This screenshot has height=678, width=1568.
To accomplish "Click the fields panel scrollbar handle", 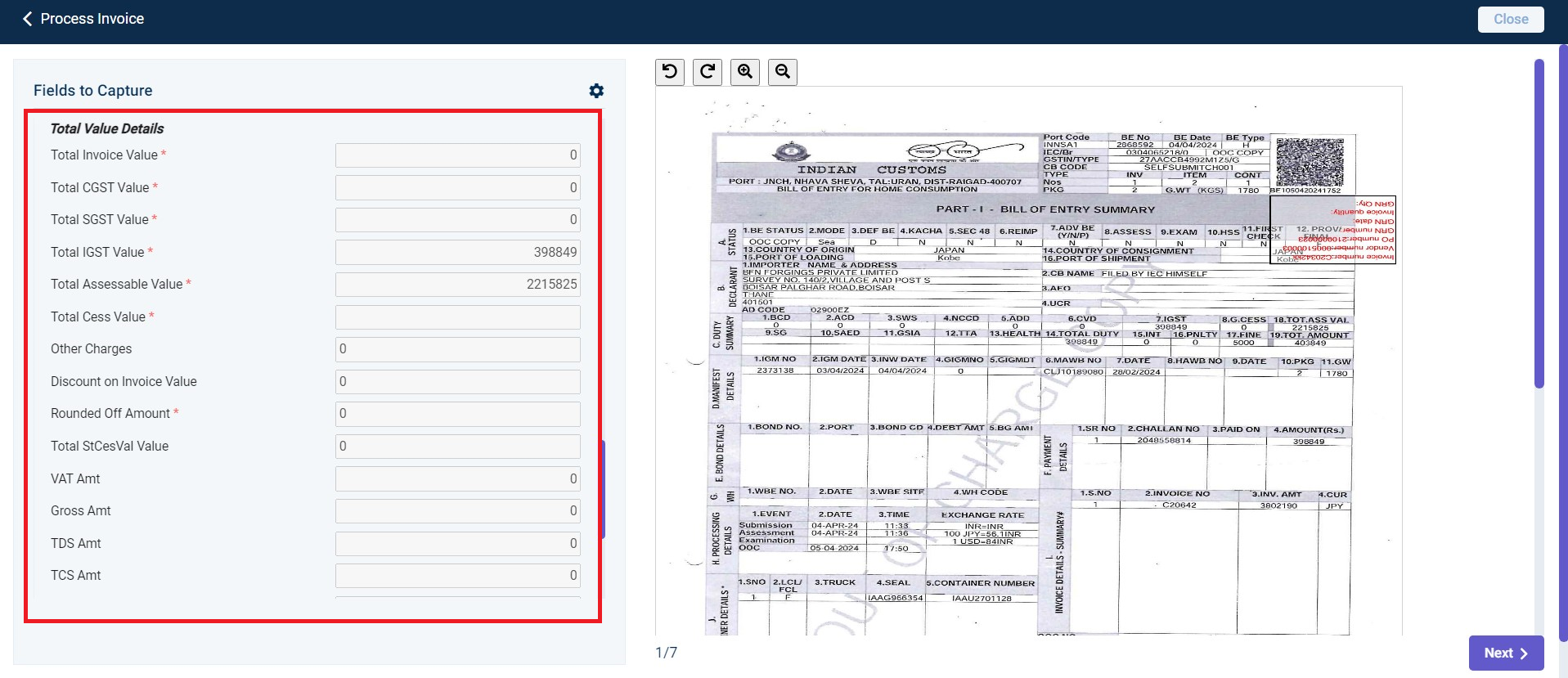I will click(603, 489).
